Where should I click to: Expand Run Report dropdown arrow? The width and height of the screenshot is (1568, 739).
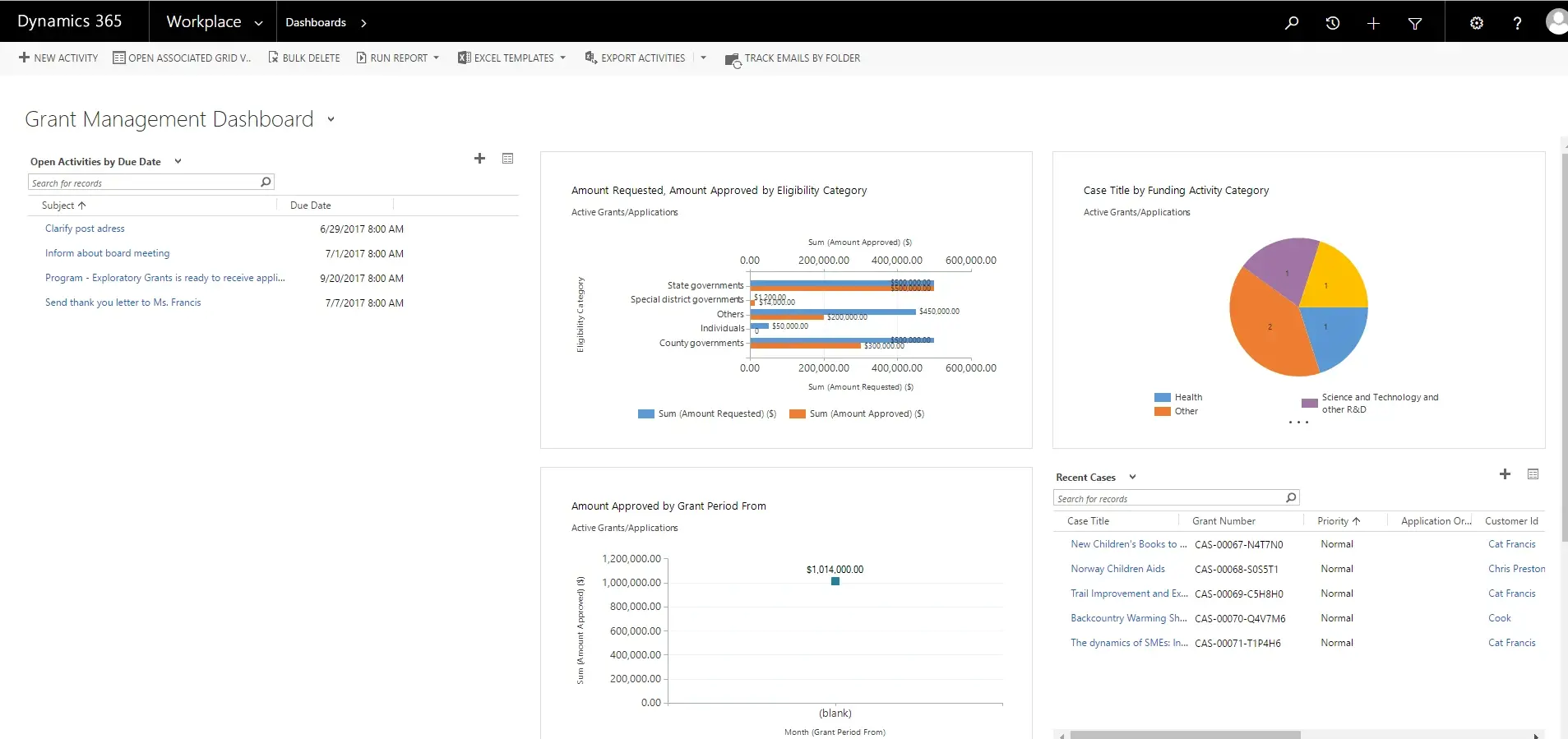[436, 58]
